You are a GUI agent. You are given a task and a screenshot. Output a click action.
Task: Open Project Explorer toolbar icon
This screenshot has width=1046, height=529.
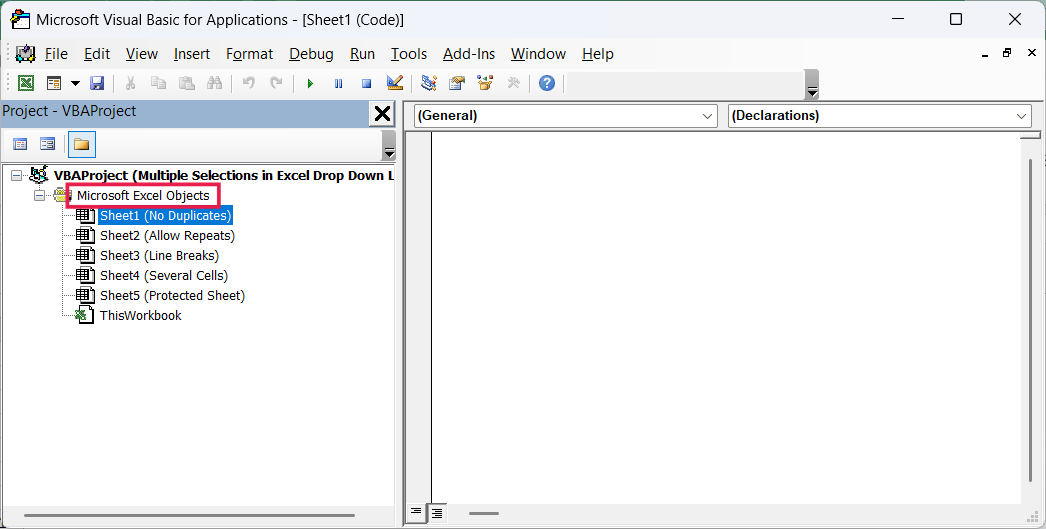(x=429, y=83)
